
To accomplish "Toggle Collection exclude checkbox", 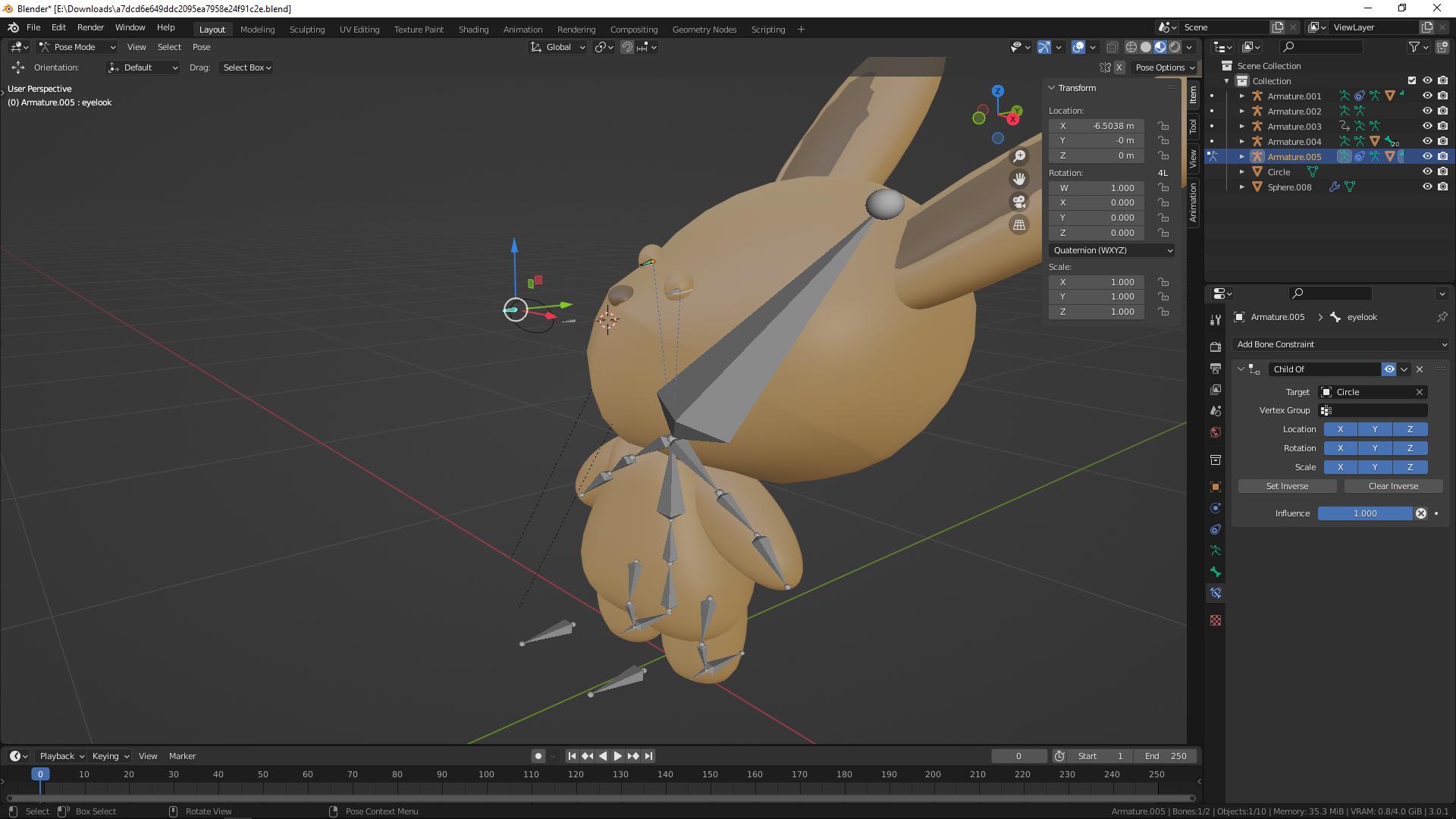I will 1412,81.
